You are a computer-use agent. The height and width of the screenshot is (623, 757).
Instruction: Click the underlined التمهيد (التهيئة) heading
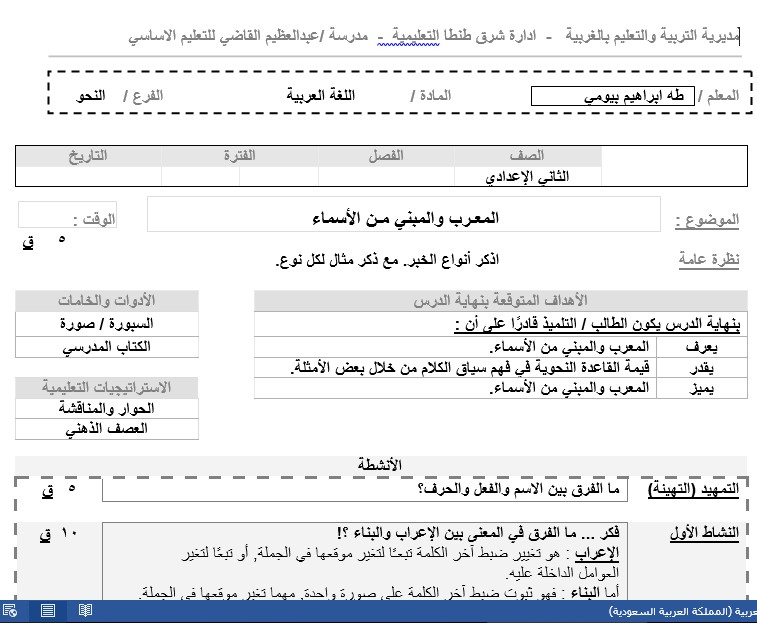coord(693,489)
